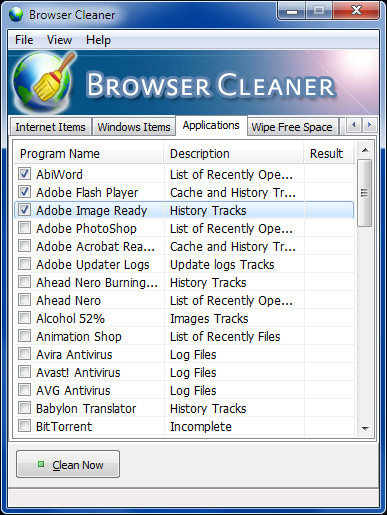Click the vertical scrollbar thumb

(x=365, y=193)
